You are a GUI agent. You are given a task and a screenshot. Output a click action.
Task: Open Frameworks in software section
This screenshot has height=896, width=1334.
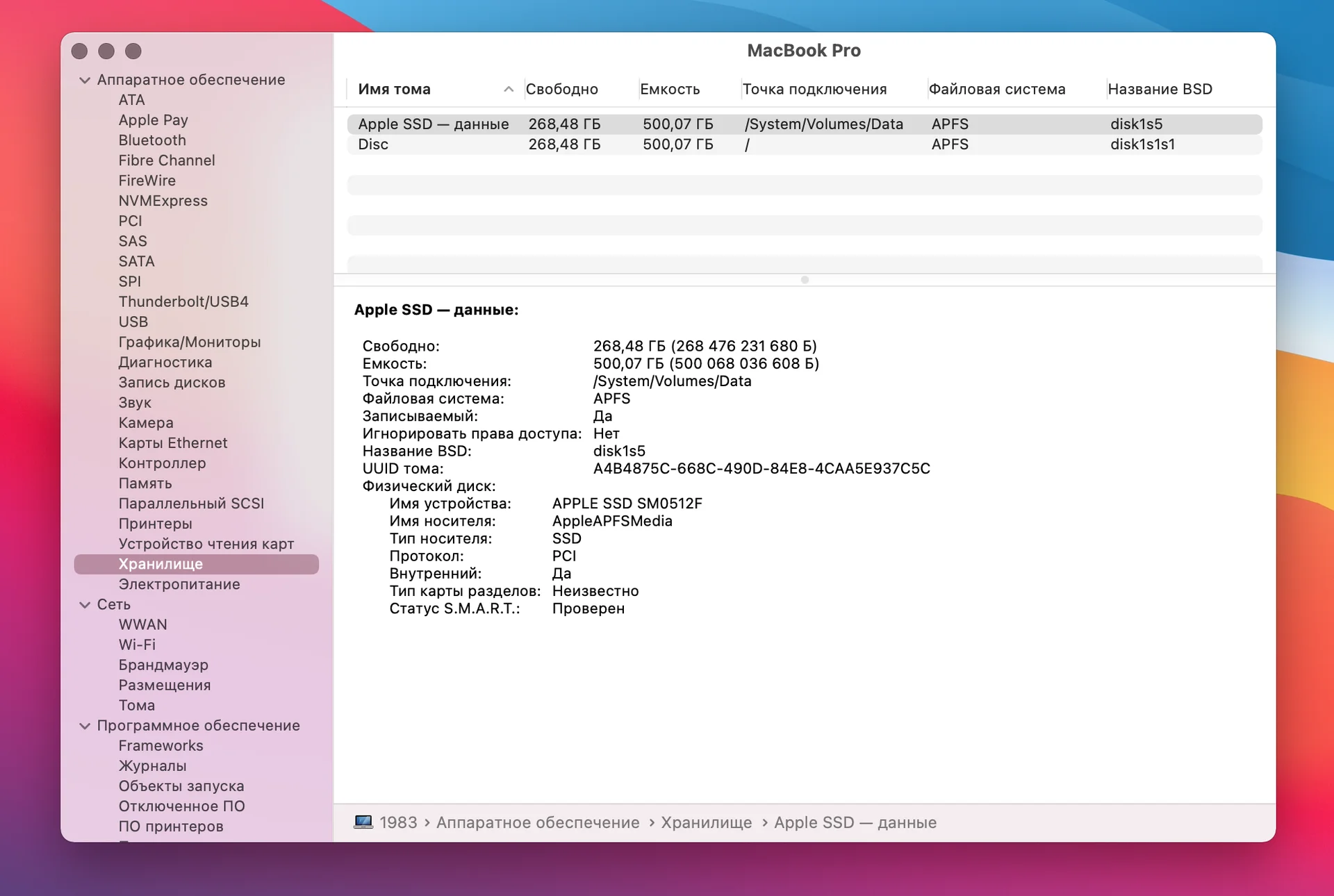point(160,745)
